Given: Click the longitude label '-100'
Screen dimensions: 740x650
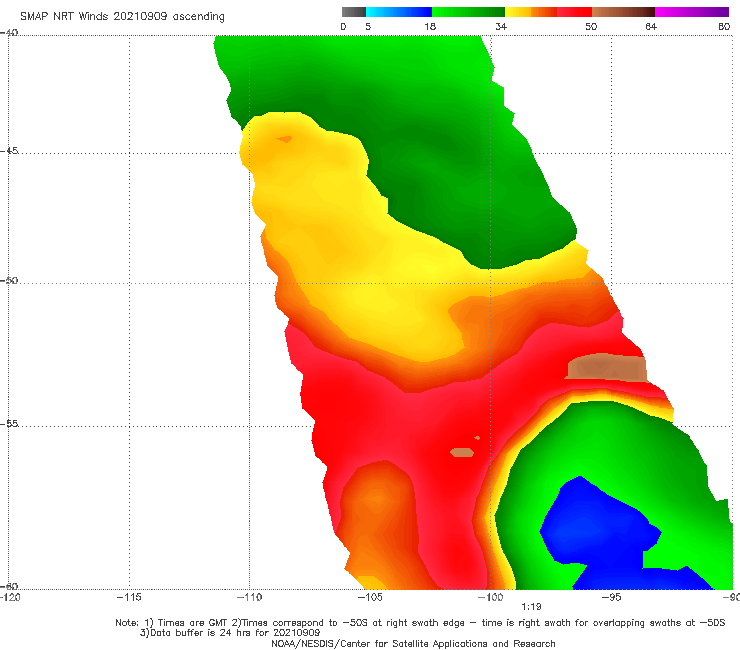Looking at the screenshot, I should tap(490, 597).
